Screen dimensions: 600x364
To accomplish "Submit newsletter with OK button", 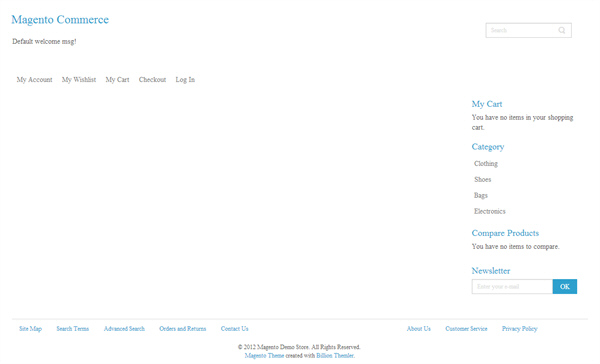I will pyautogui.click(x=565, y=286).
